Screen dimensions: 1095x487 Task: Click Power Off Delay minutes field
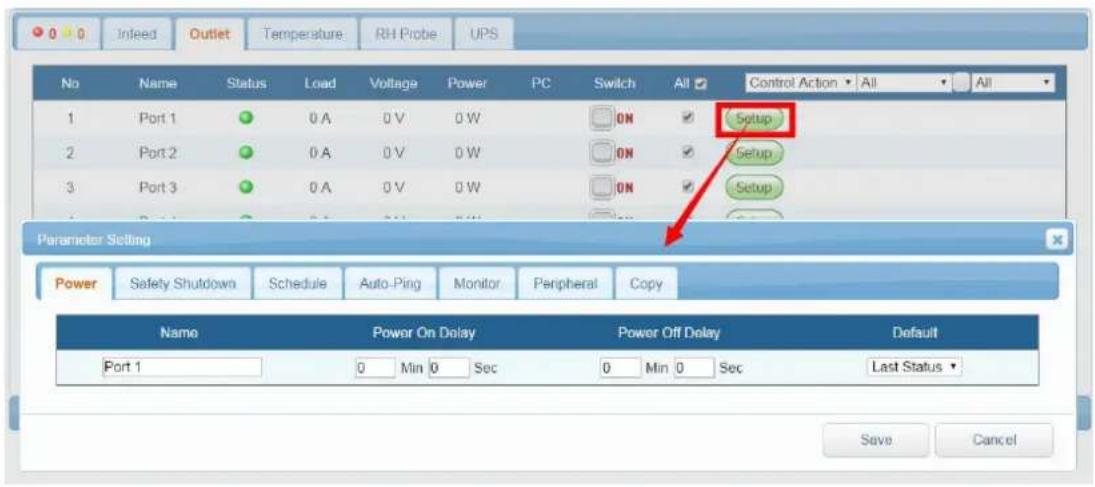point(620,368)
